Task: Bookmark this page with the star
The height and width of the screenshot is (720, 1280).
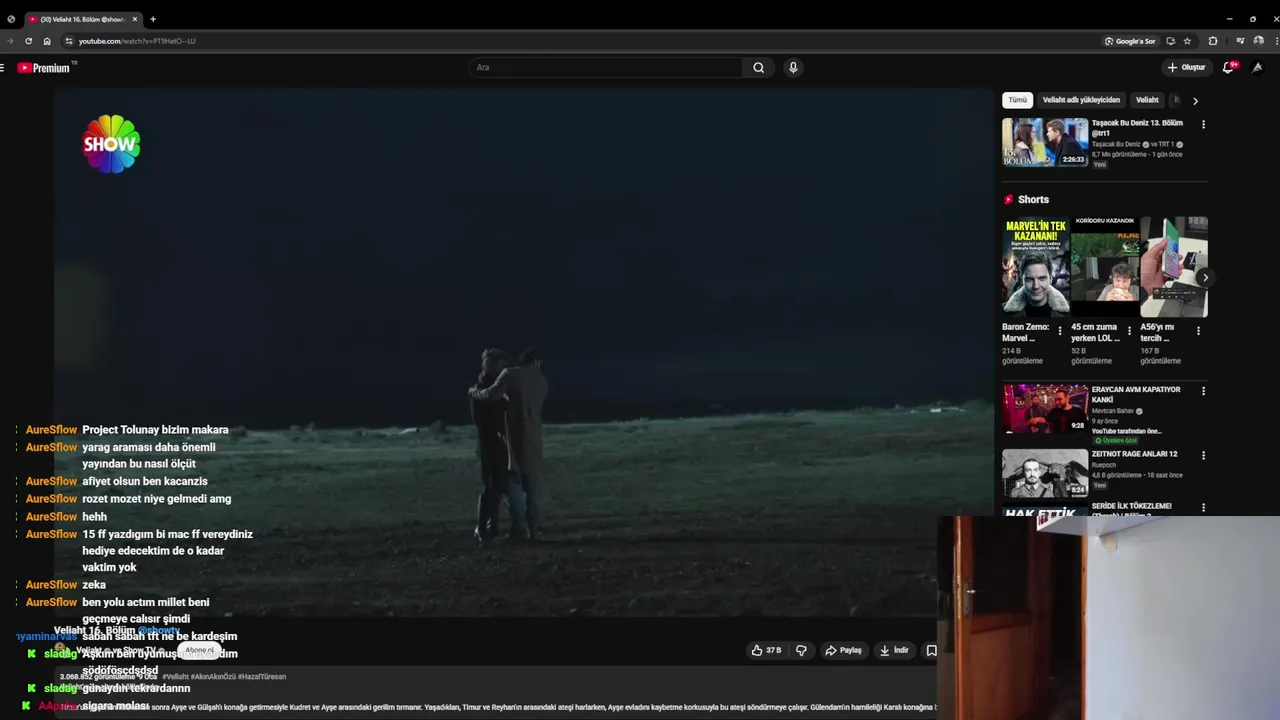Action: pyautogui.click(x=1187, y=41)
